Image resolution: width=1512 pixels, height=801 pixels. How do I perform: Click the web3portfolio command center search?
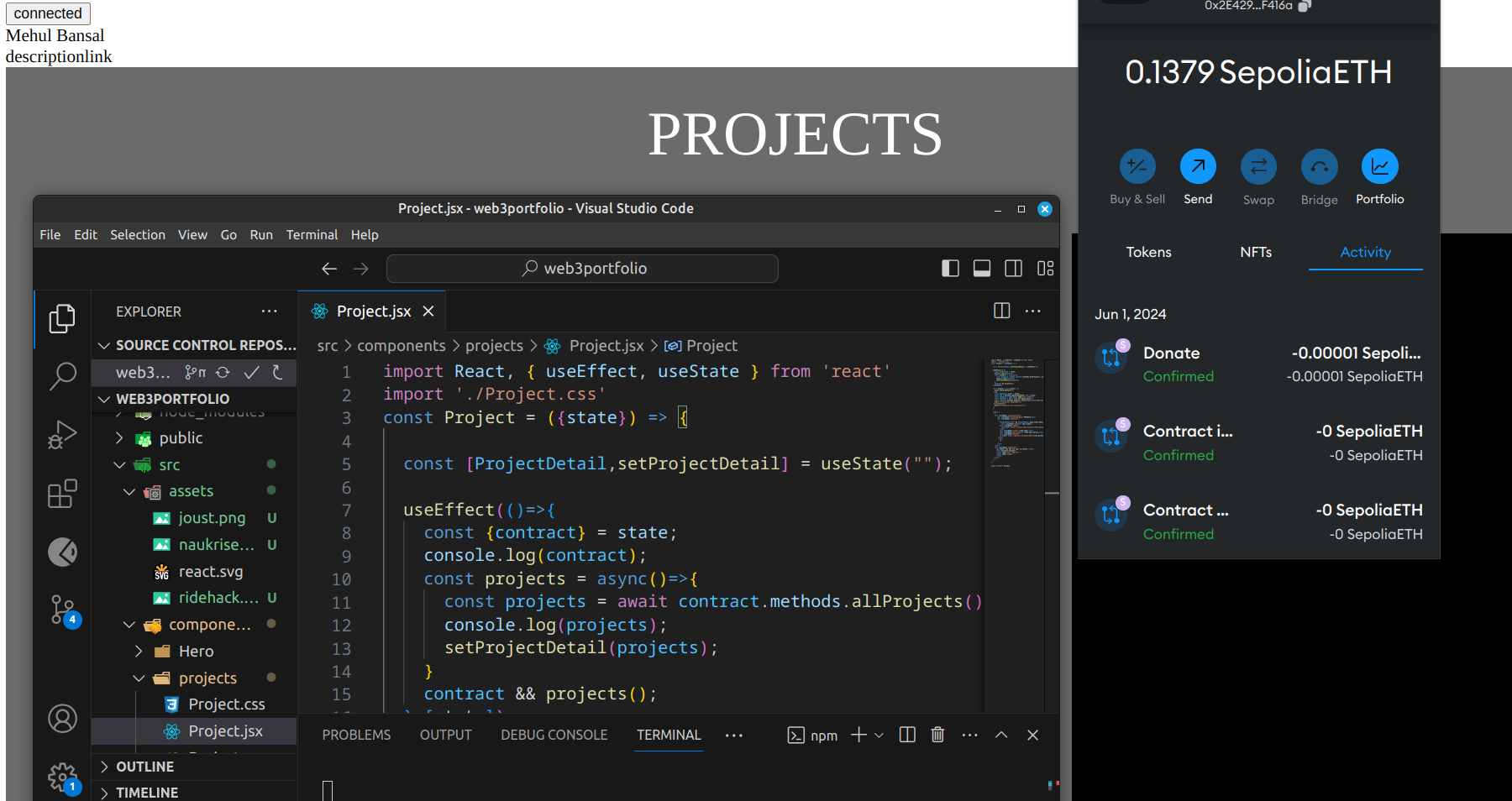[x=582, y=269]
